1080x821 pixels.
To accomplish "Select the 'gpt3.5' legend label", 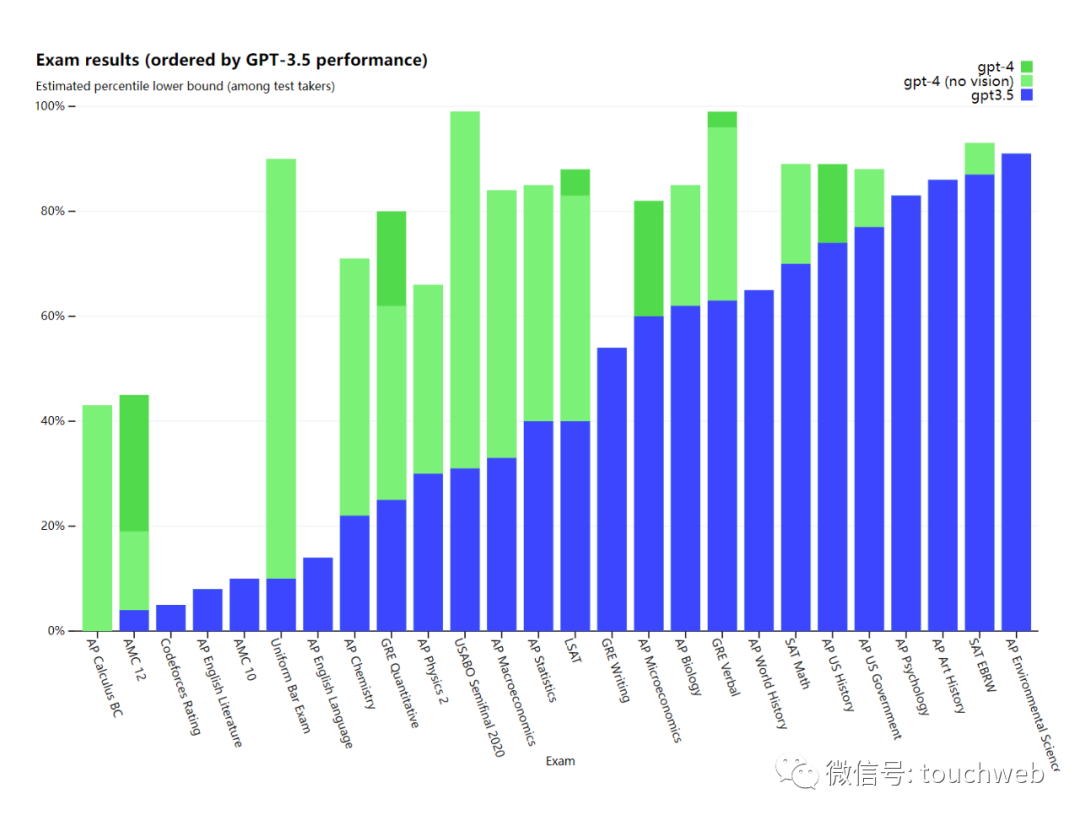I will click(x=992, y=95).
